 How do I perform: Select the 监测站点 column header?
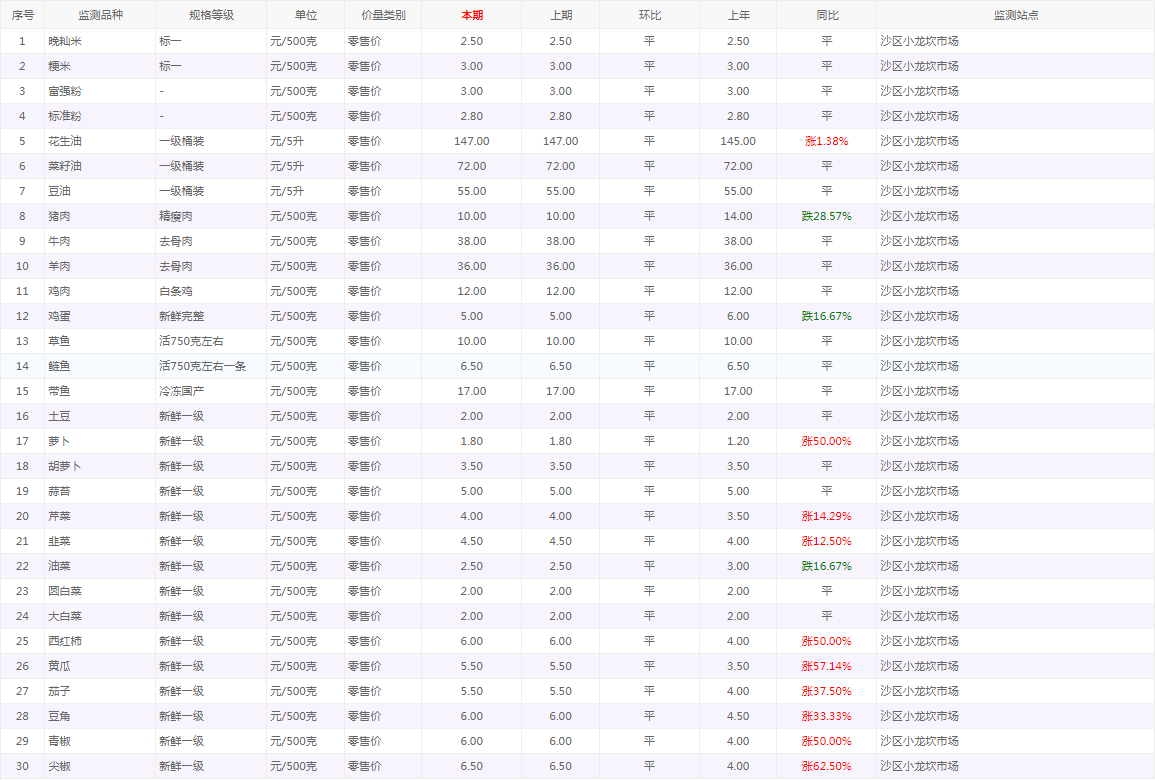point(1015,15)
